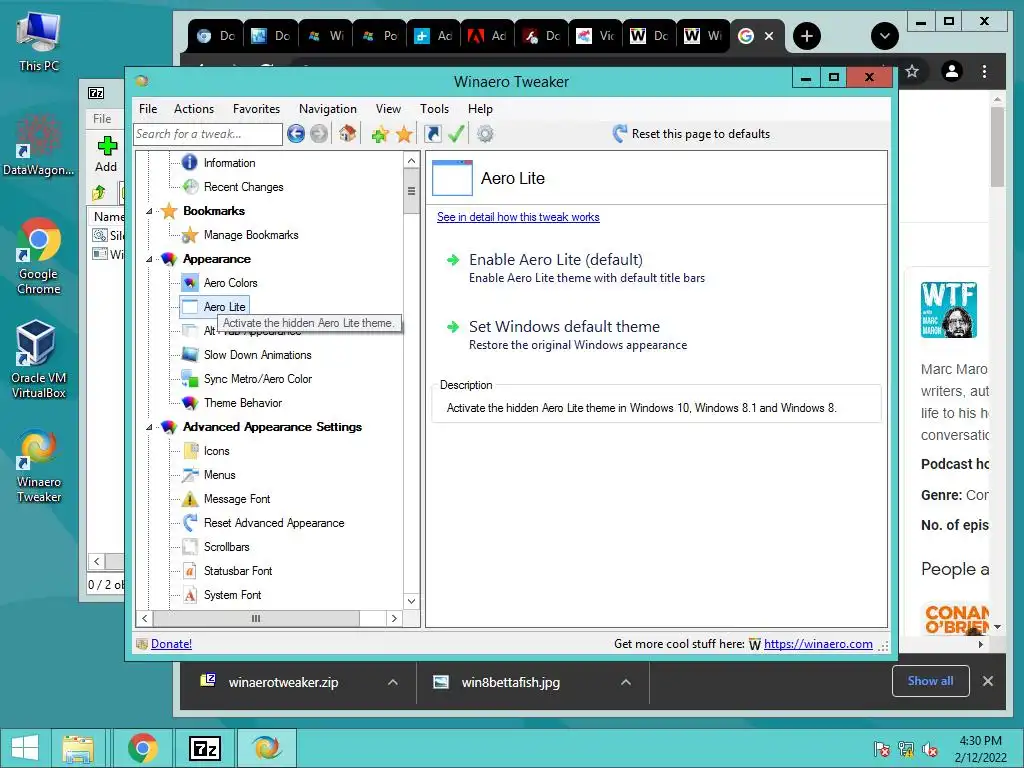Open the Favorites menu
The height and width of the screenshot is (768, 1024).
[256, 109]
